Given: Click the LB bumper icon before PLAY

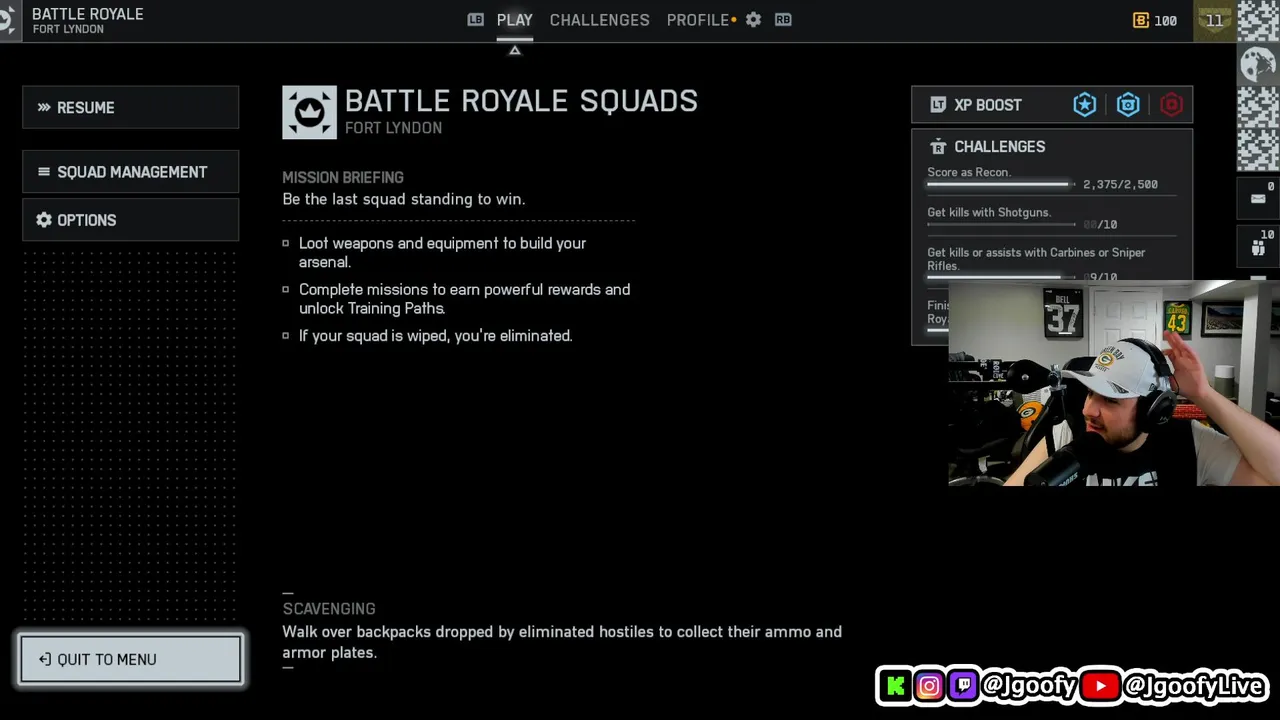Looking at the screenshot, I should (x=476, y=20).
